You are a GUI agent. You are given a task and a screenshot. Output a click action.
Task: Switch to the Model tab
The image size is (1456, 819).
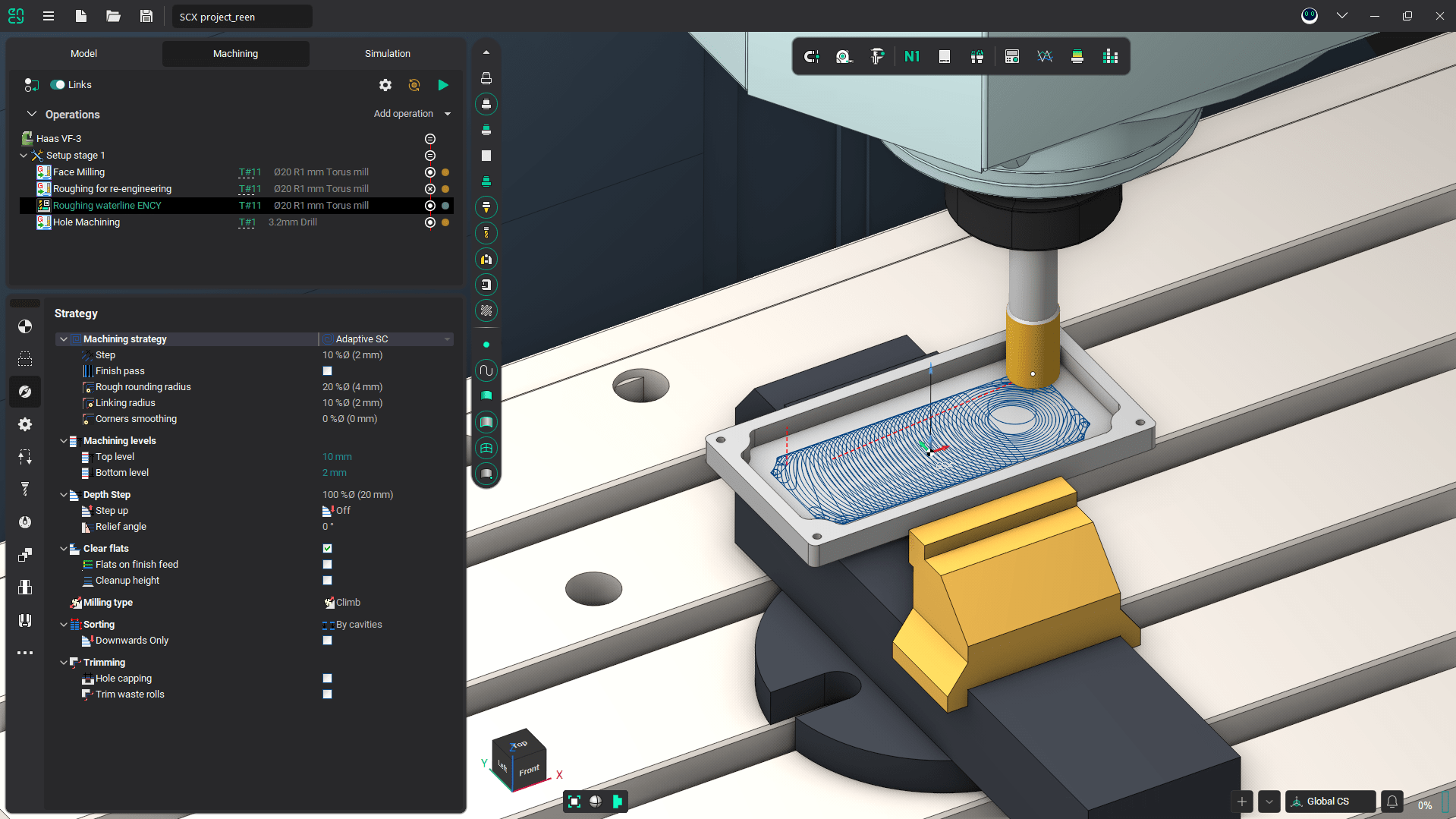point(83,53)
